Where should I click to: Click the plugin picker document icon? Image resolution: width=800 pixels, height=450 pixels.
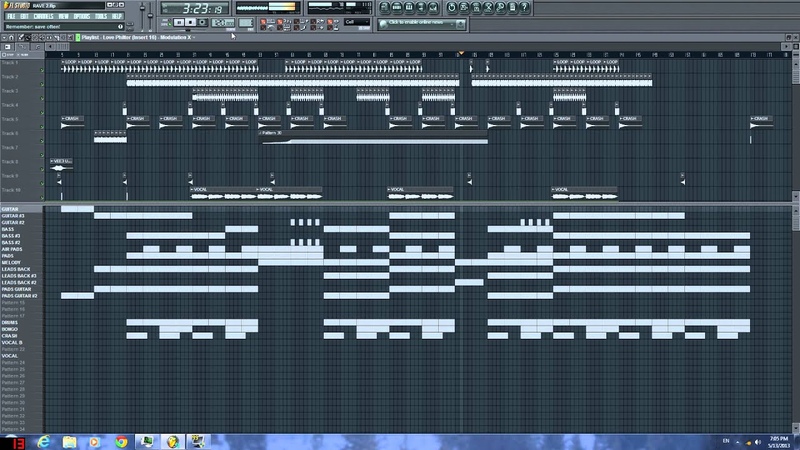tap(512, 7)
